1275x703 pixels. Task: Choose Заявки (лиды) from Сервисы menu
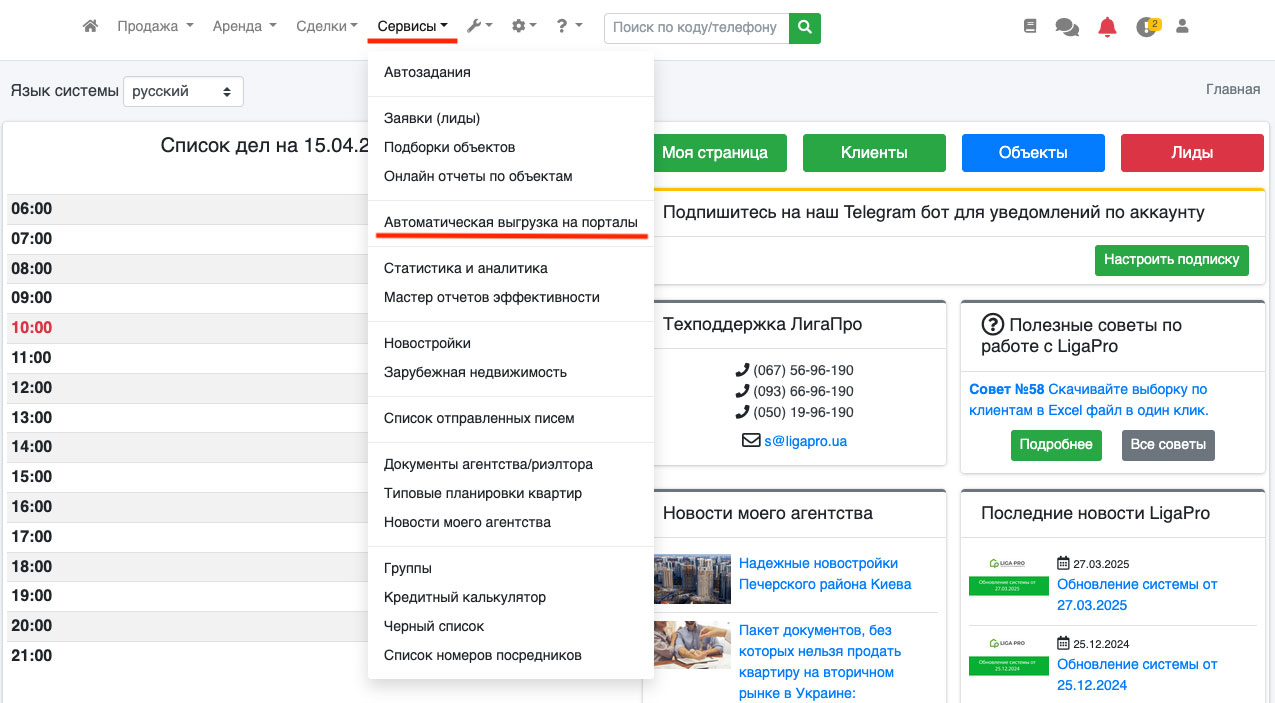[x=432, y=118]
